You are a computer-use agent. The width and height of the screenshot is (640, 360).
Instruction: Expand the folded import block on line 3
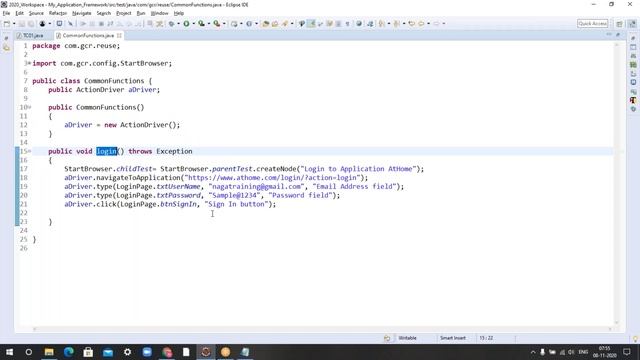(29, 63)
